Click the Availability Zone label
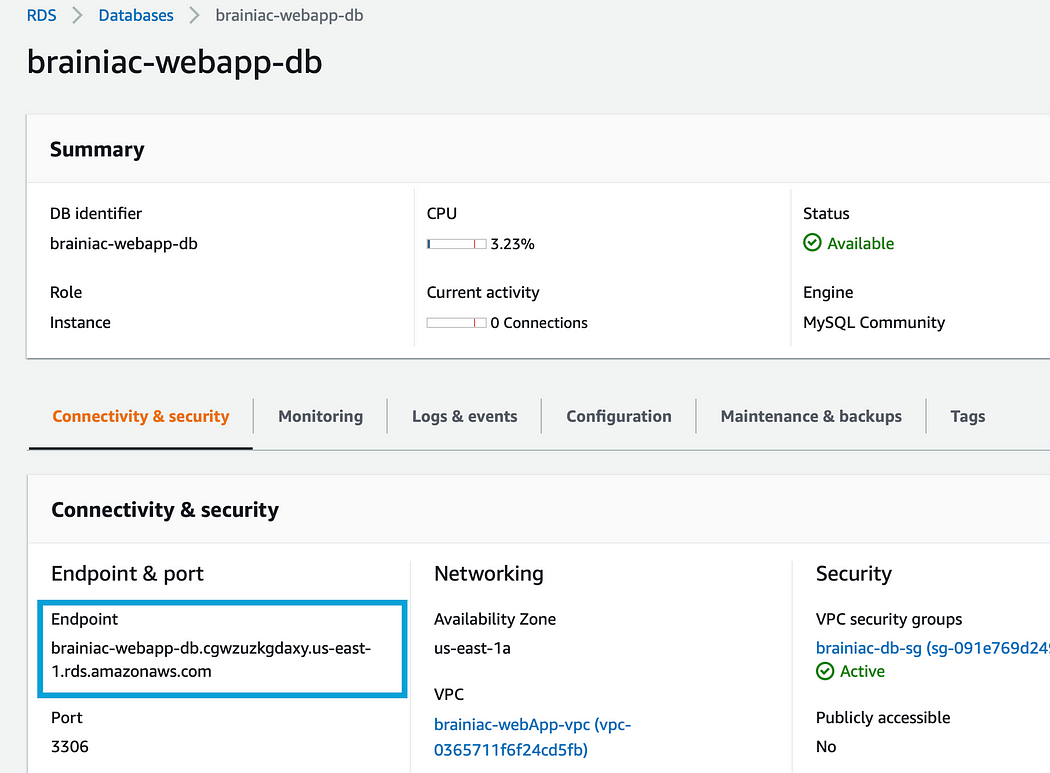1050x773 pixels. click(495, 619)
